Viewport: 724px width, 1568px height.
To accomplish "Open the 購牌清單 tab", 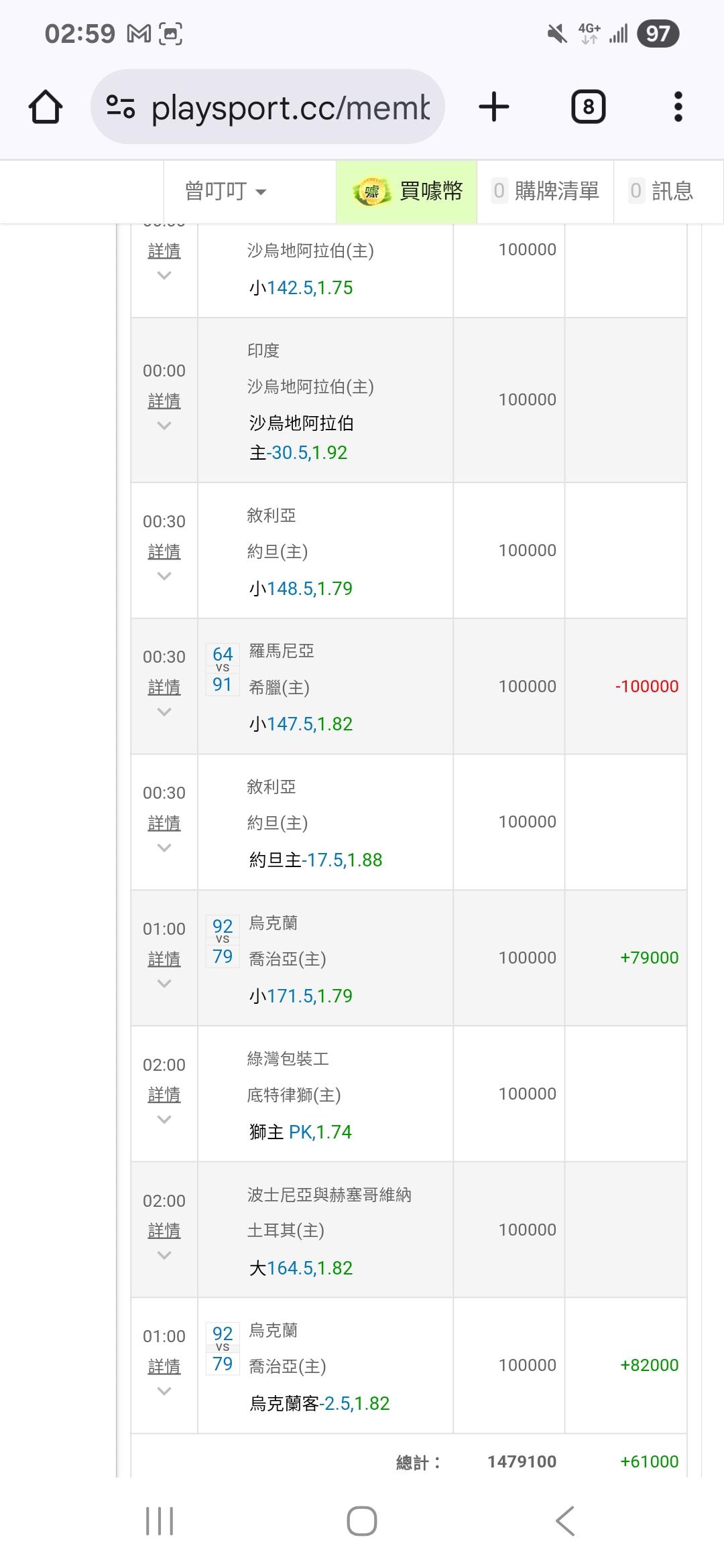I will [x=546, y=192].
